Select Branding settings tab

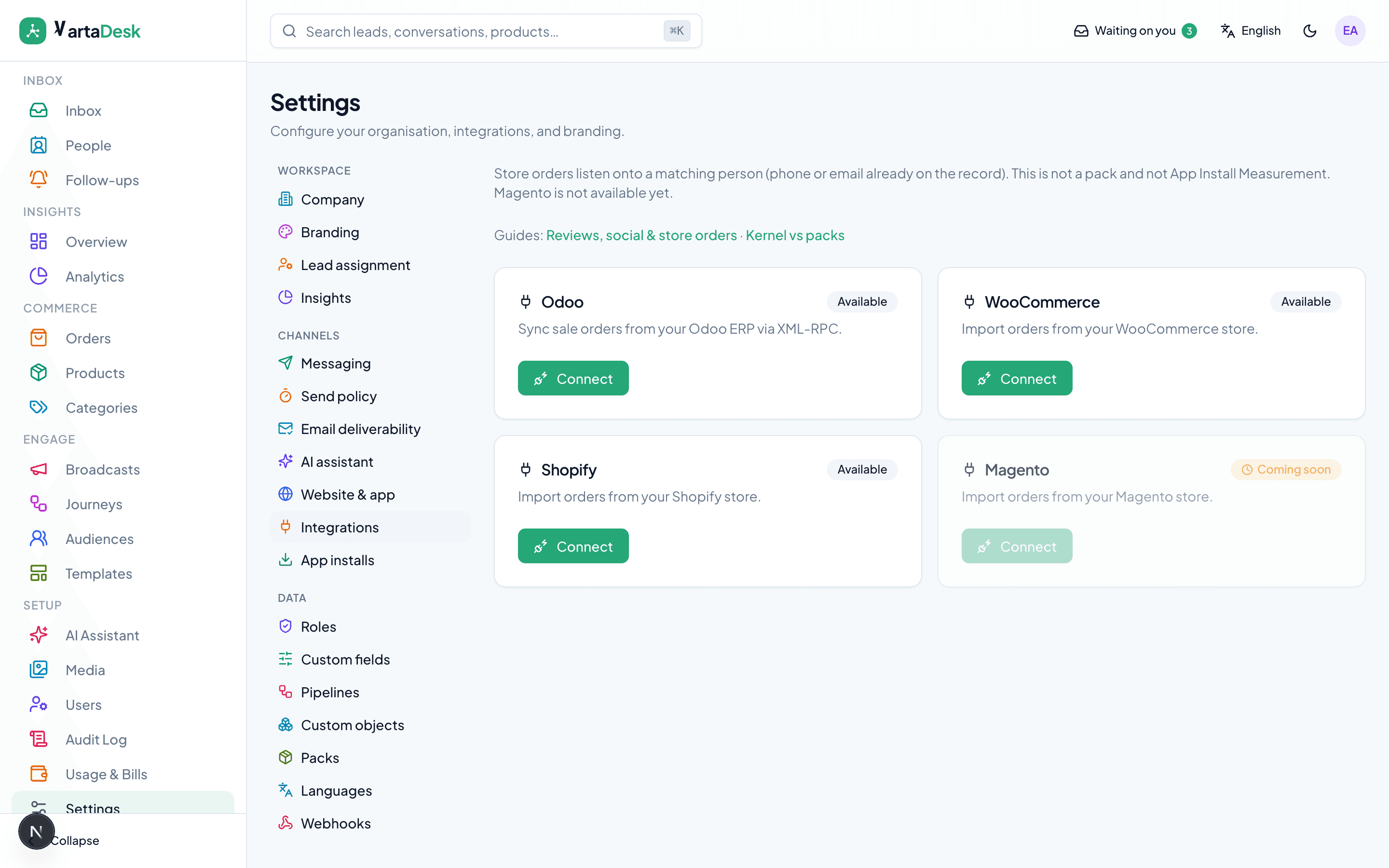click(370, 232)
